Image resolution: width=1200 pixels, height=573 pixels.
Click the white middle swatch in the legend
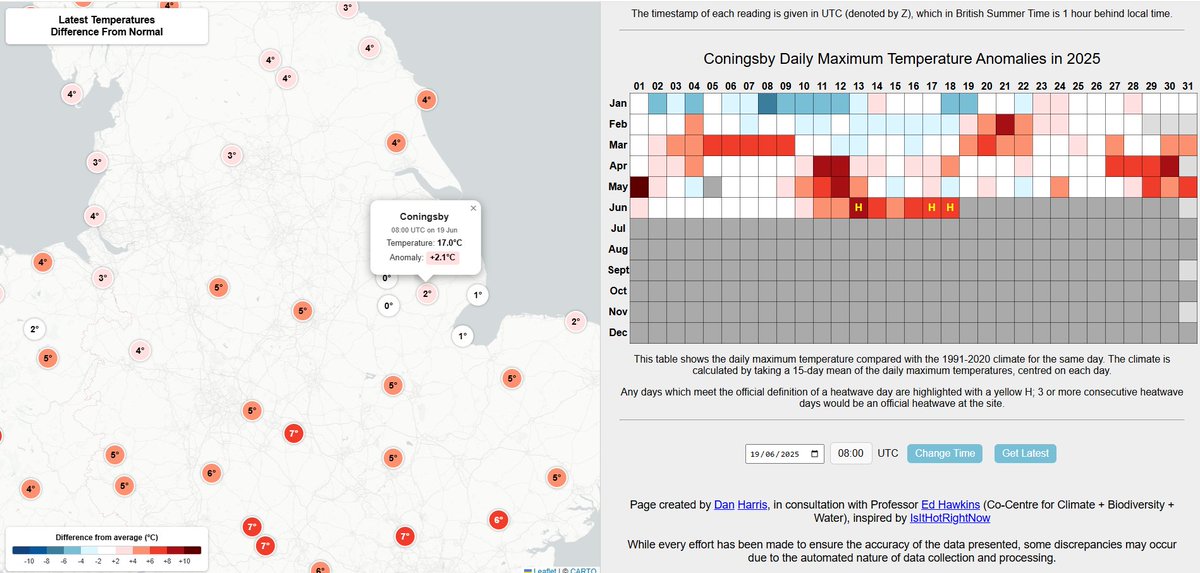click(107, 550)
